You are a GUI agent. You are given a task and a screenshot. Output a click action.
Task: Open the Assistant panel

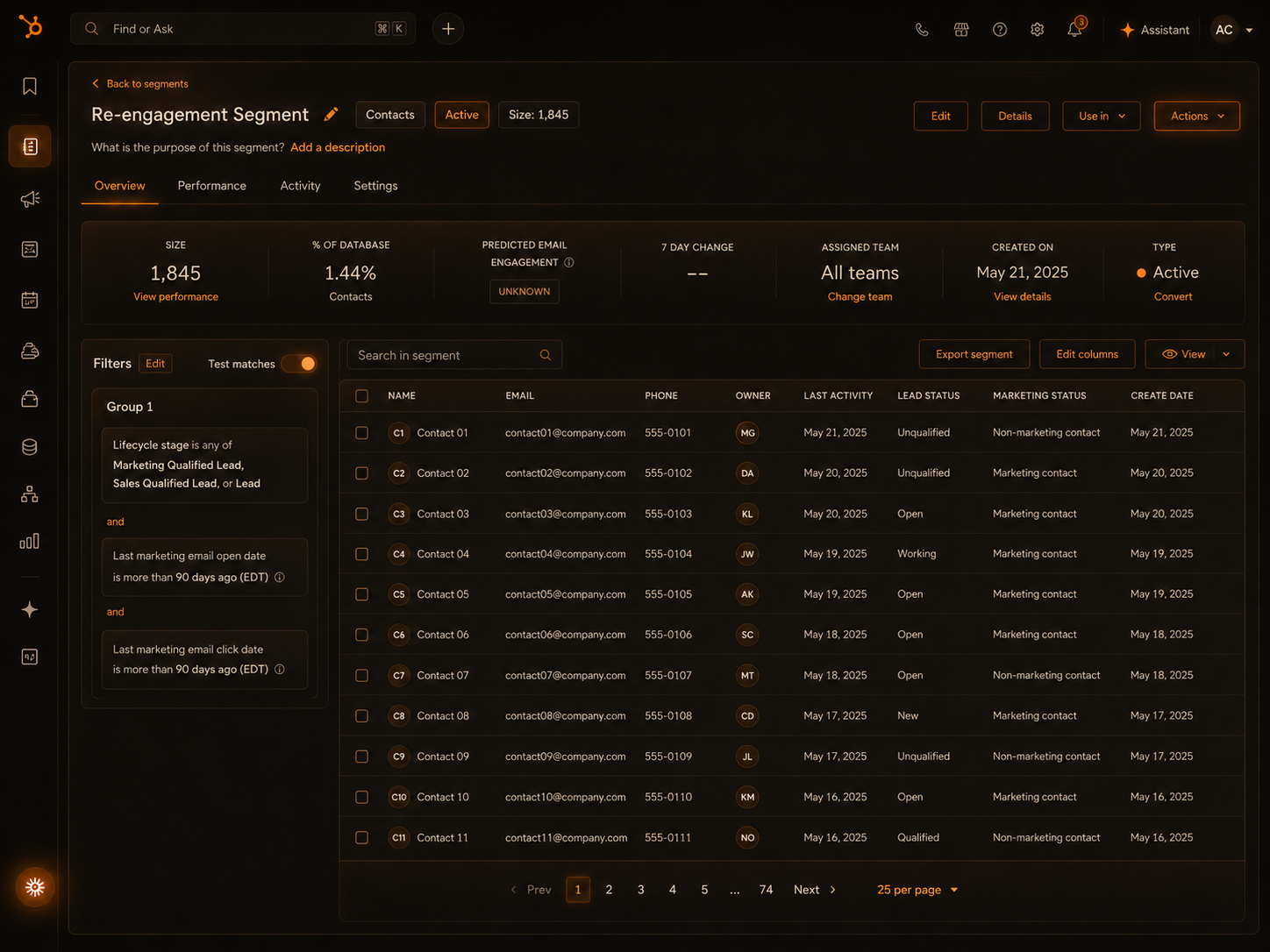point(1154,30)
